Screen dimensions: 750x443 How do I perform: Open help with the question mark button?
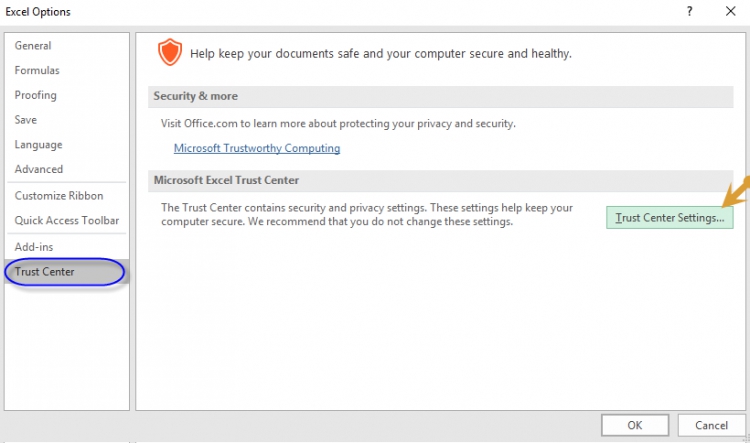point(689,12)
